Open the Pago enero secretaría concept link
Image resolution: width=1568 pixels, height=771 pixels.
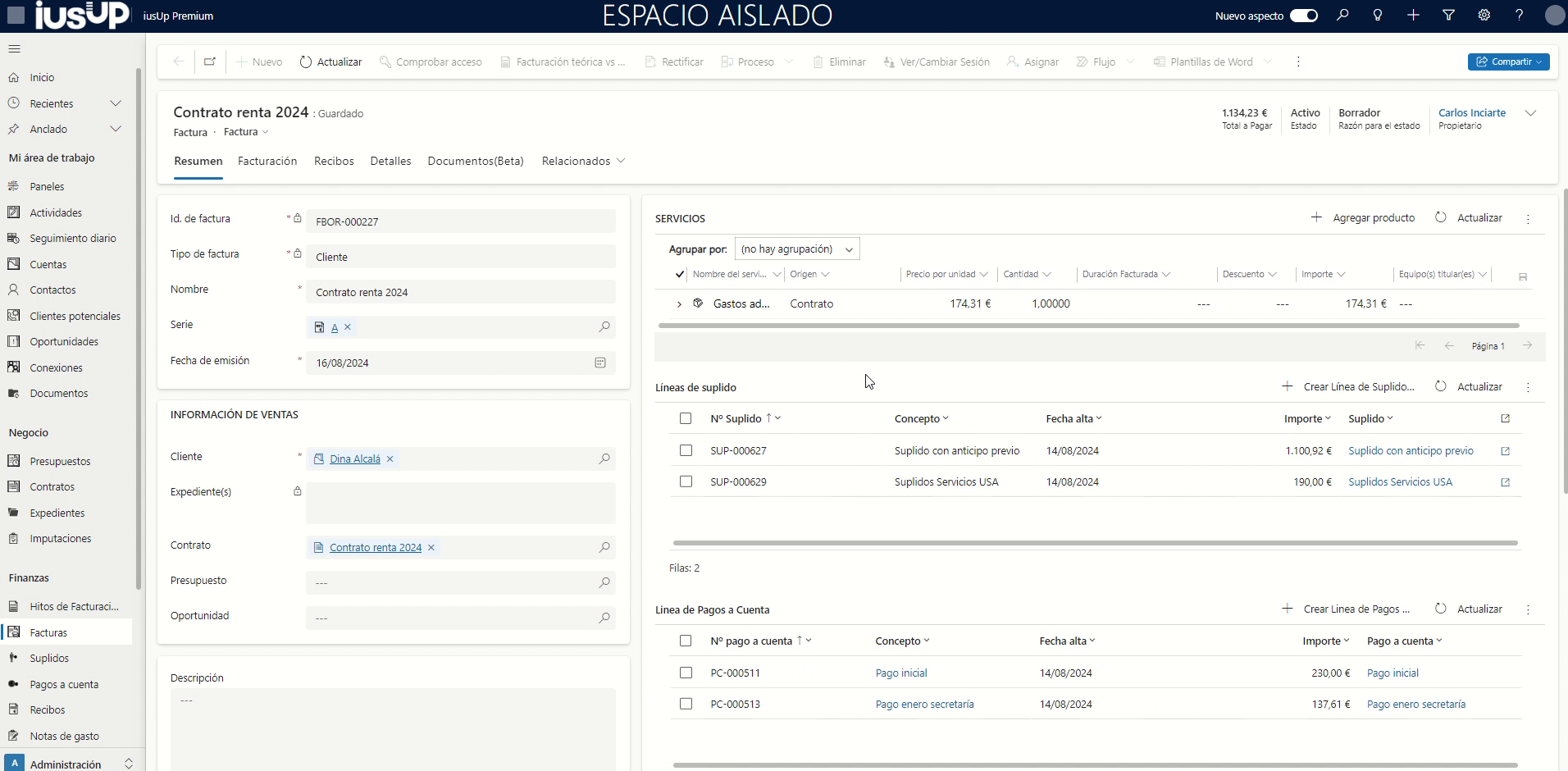click(x=924, y=705)
